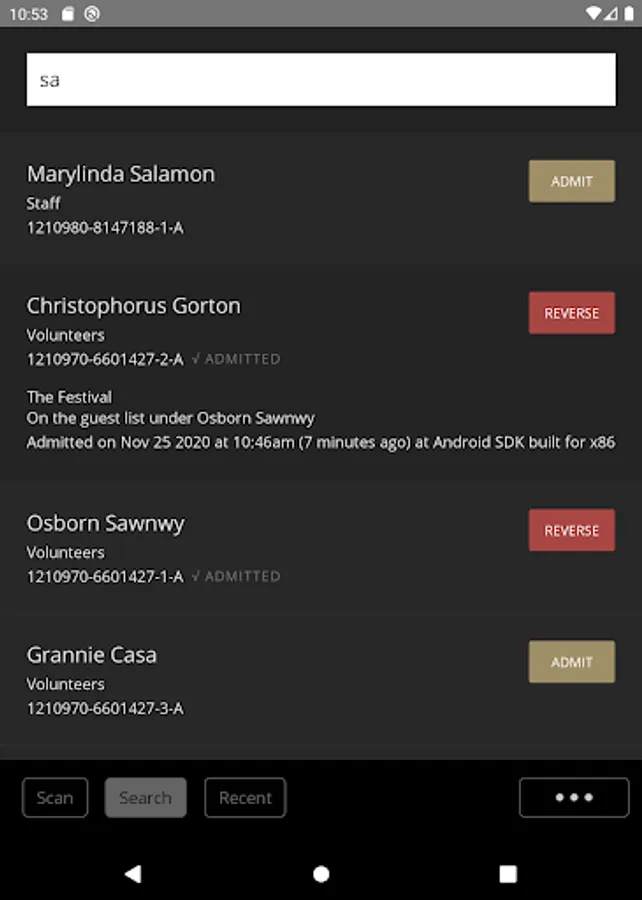Reverse admission for Christophorus Gorton
The width and height of the screenshot is (642, 900).
pos(571,313)
